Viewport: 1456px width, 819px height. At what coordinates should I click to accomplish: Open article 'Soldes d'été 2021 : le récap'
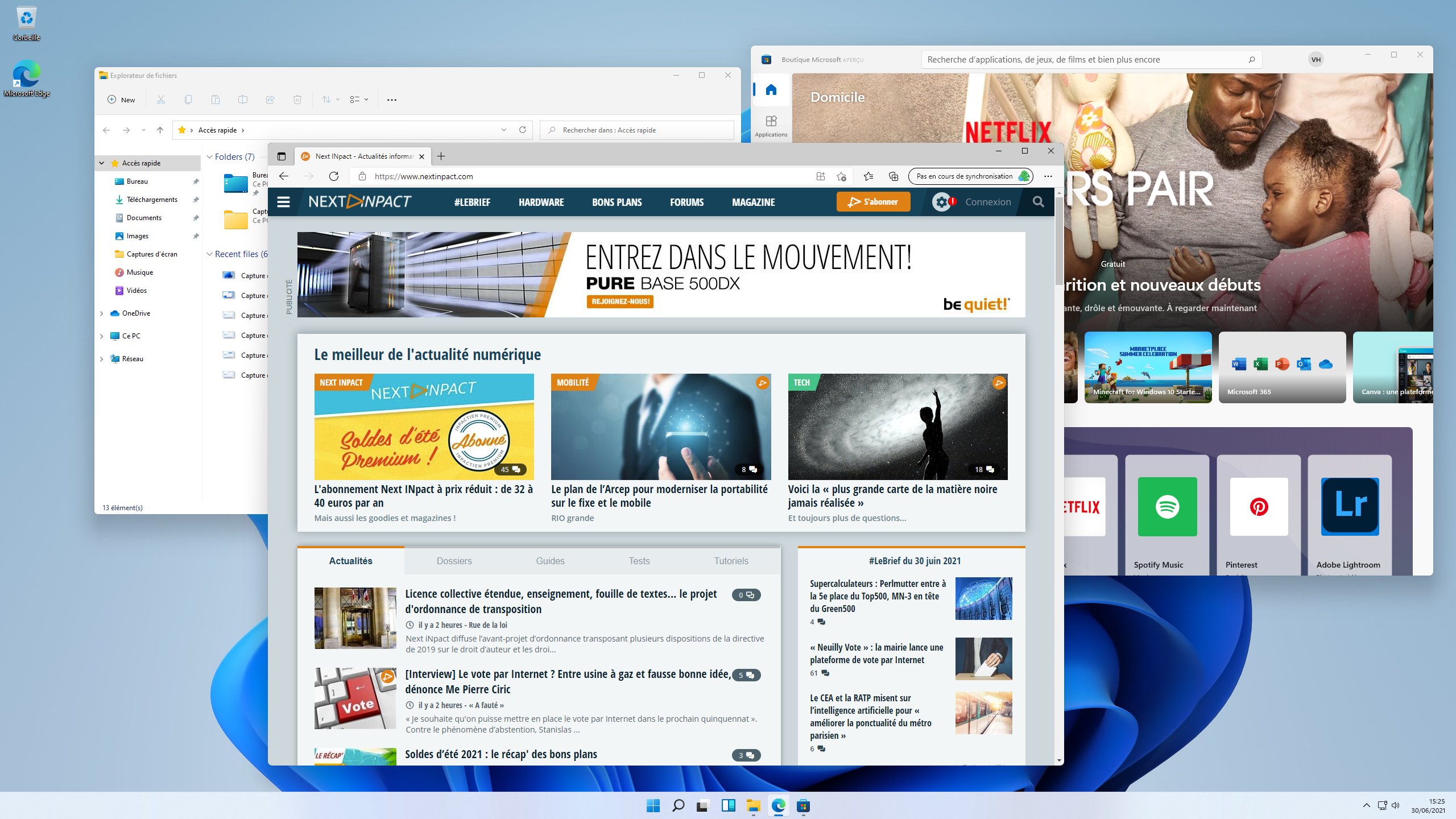tap(500, 754)
